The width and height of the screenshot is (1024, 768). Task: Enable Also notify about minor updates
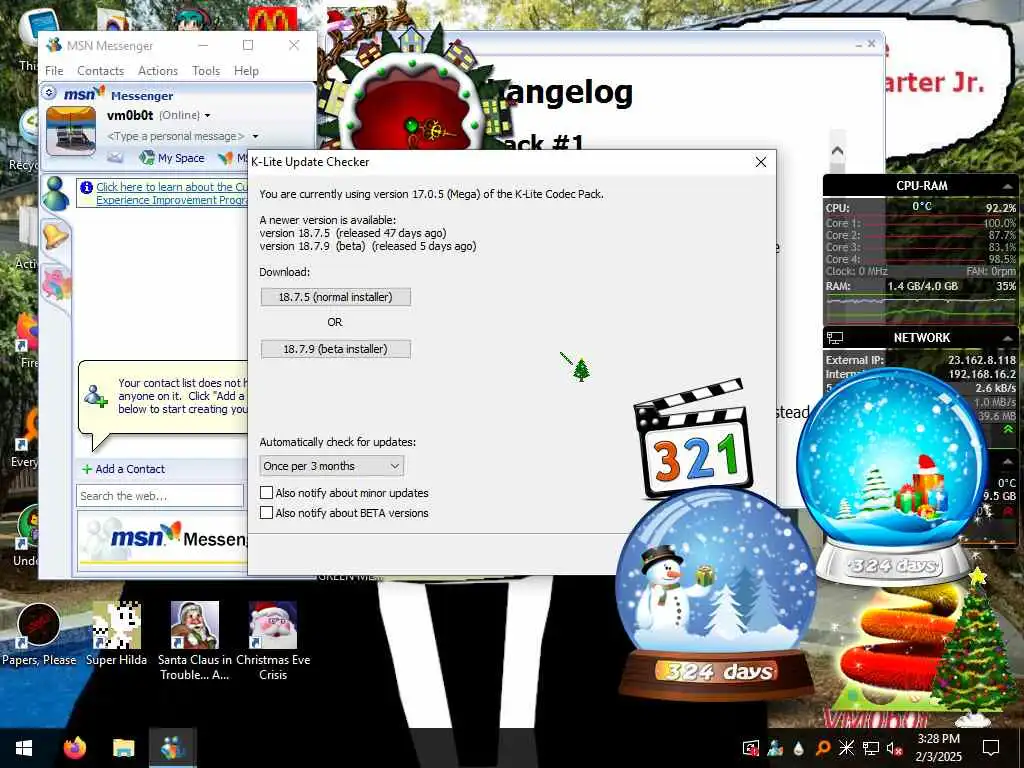(x=266, y=493)
